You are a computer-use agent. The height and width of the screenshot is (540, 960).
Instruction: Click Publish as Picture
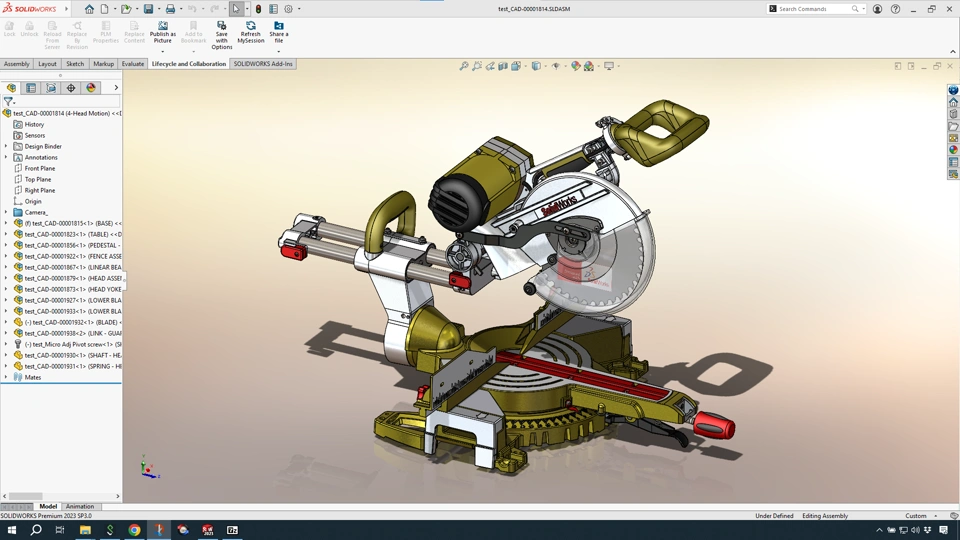pyautogui.click(x=163, y=32)
